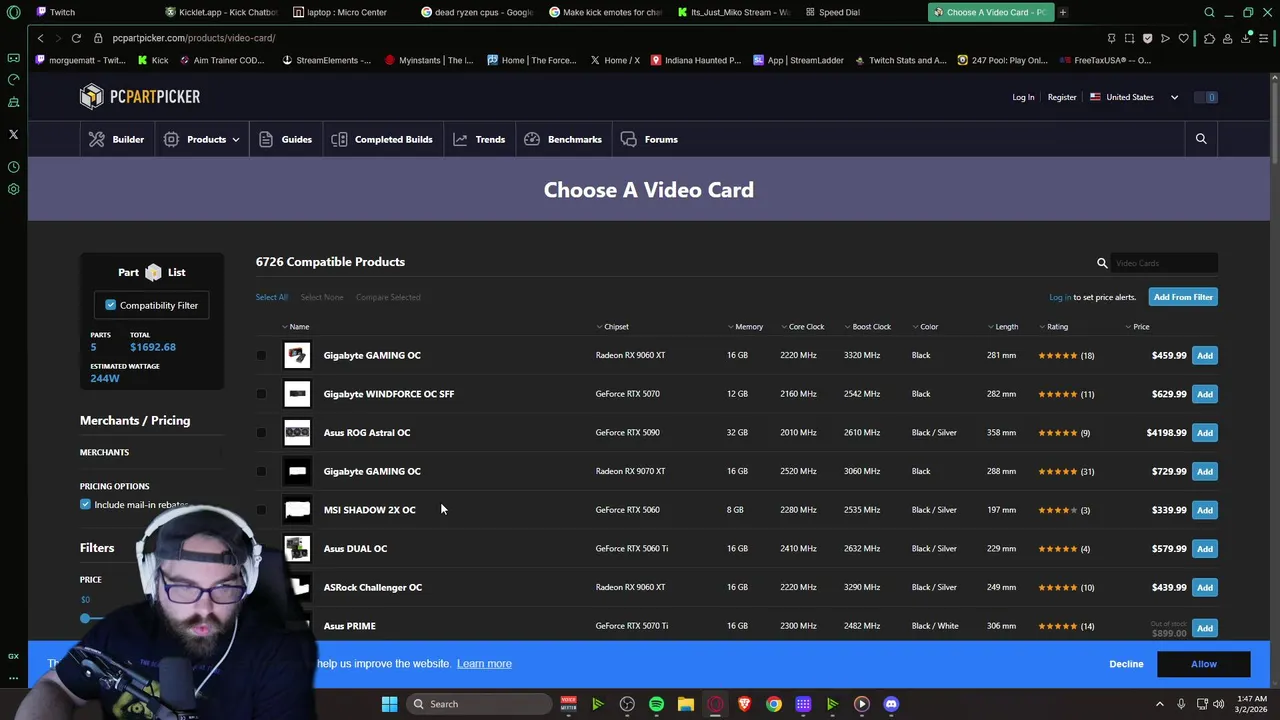Screen dimensions: 1280x720
Task: Toggle the Compatibility Filter checkbox
Action: point(110,305)
